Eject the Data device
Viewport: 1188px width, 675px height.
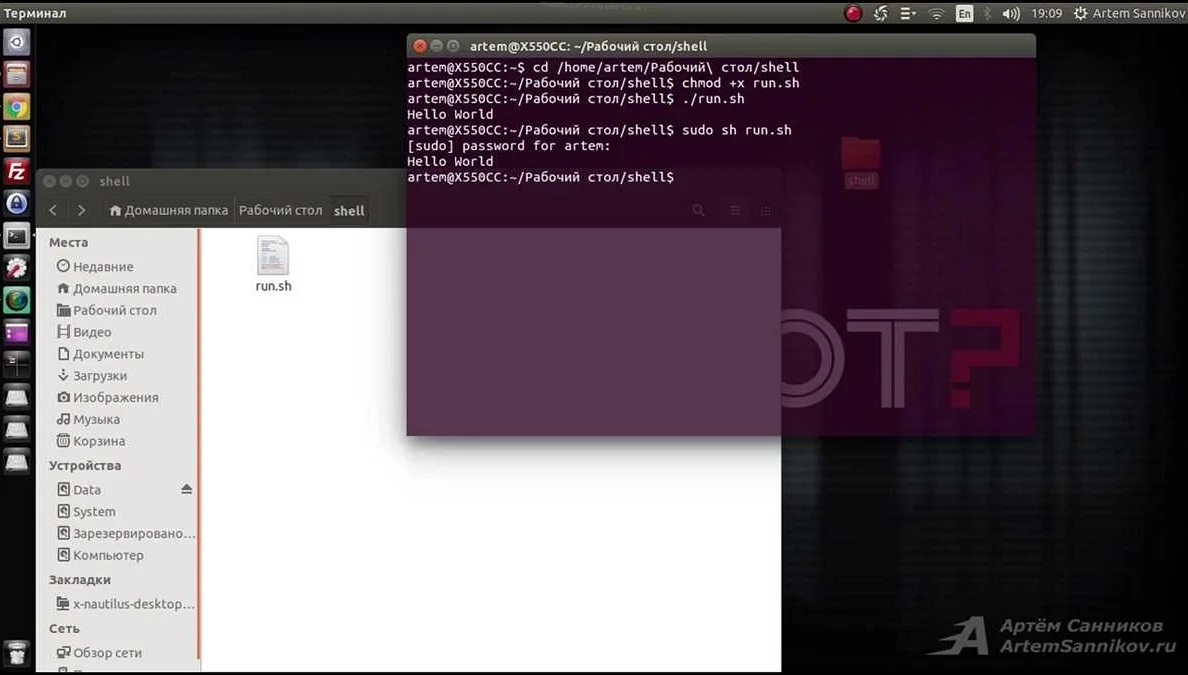coord(186,489)
